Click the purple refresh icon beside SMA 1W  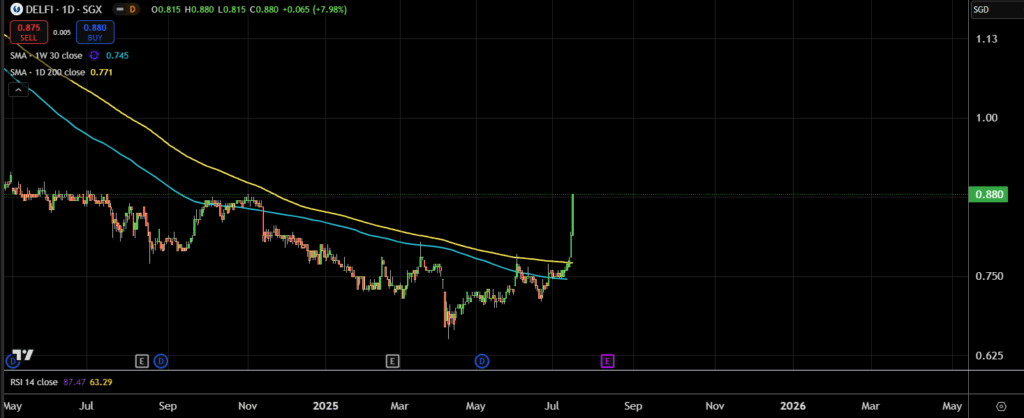coord(96,56)
